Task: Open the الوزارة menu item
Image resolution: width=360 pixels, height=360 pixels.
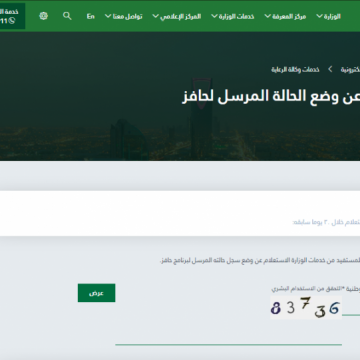Action: coord(332,16)
